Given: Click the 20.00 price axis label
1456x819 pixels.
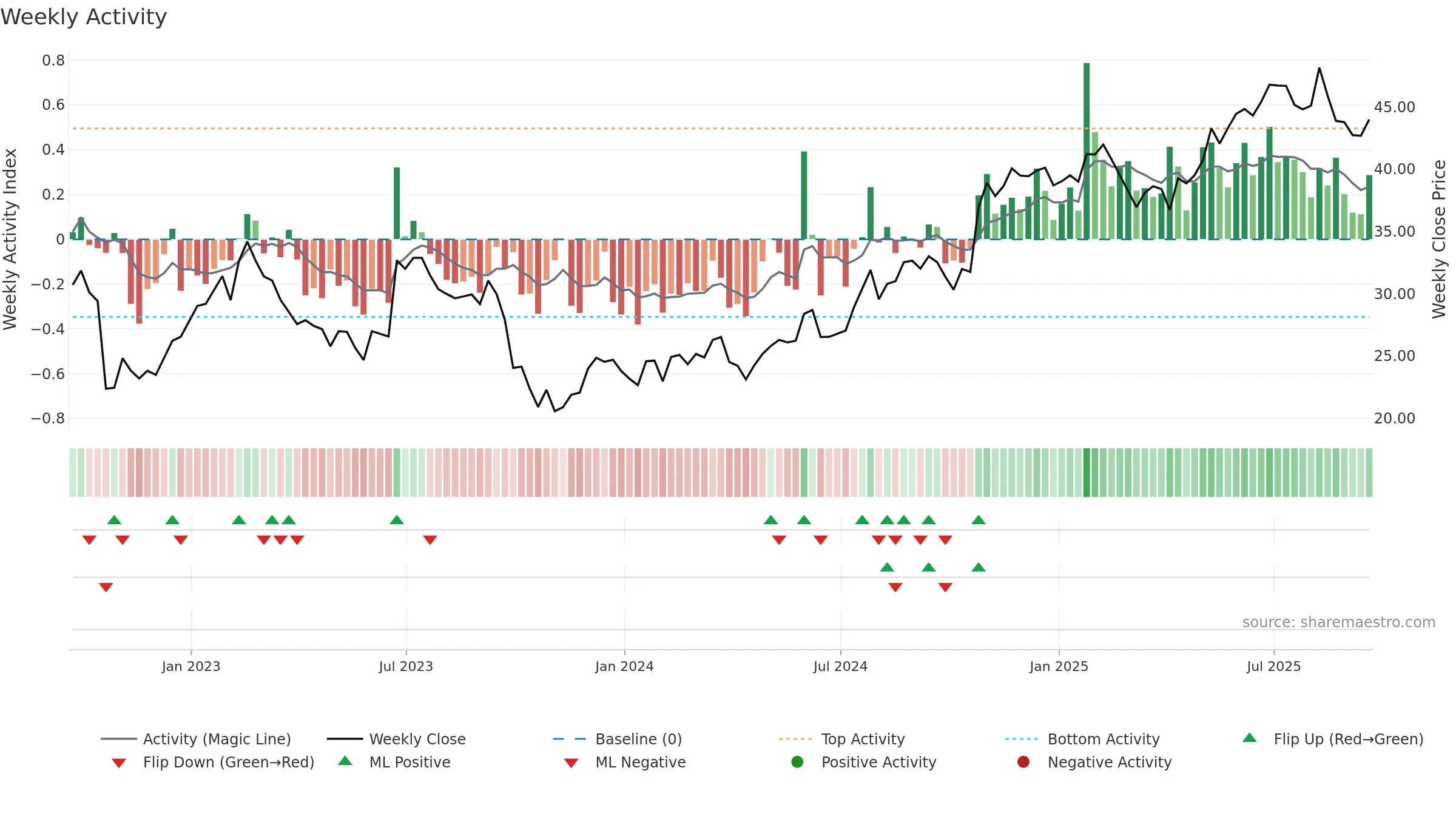Looking at the screenshot, I should tap(1395, 418).
